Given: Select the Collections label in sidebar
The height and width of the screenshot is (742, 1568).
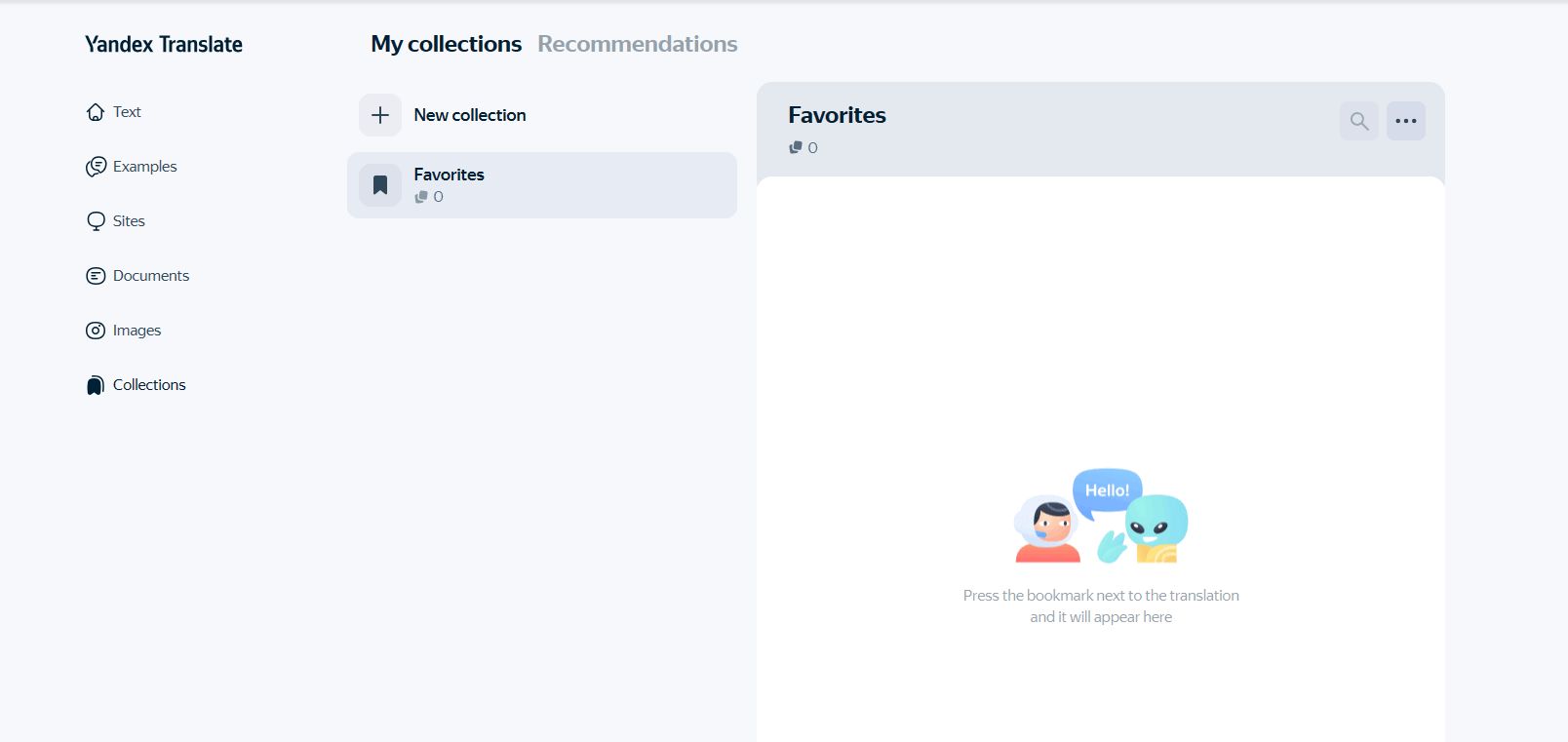Looking at the screenshot, I should pos(149,385).
